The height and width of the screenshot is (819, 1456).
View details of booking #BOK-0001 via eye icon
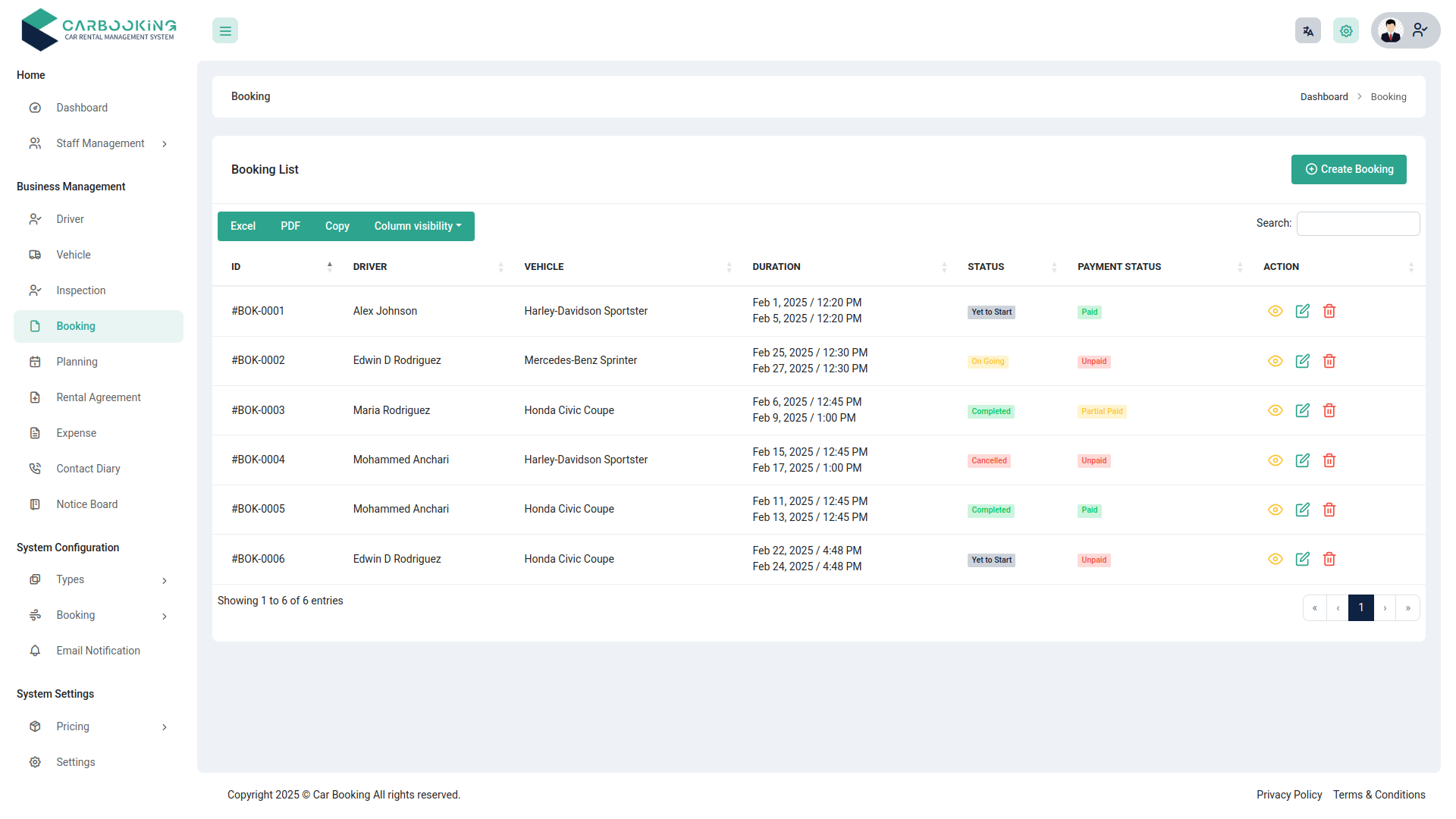click(1275, 311)
